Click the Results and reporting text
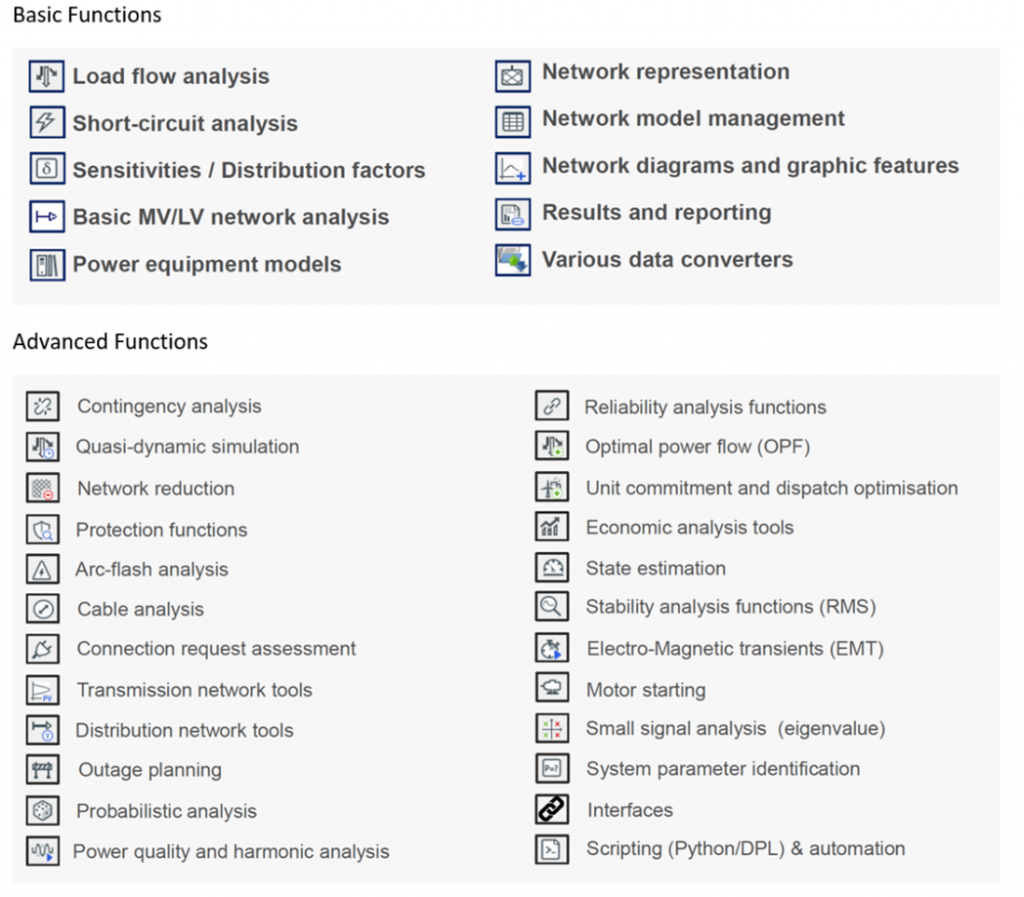Image resolution: width=1024 pixels, height=897 pixels. pos(657,212)
